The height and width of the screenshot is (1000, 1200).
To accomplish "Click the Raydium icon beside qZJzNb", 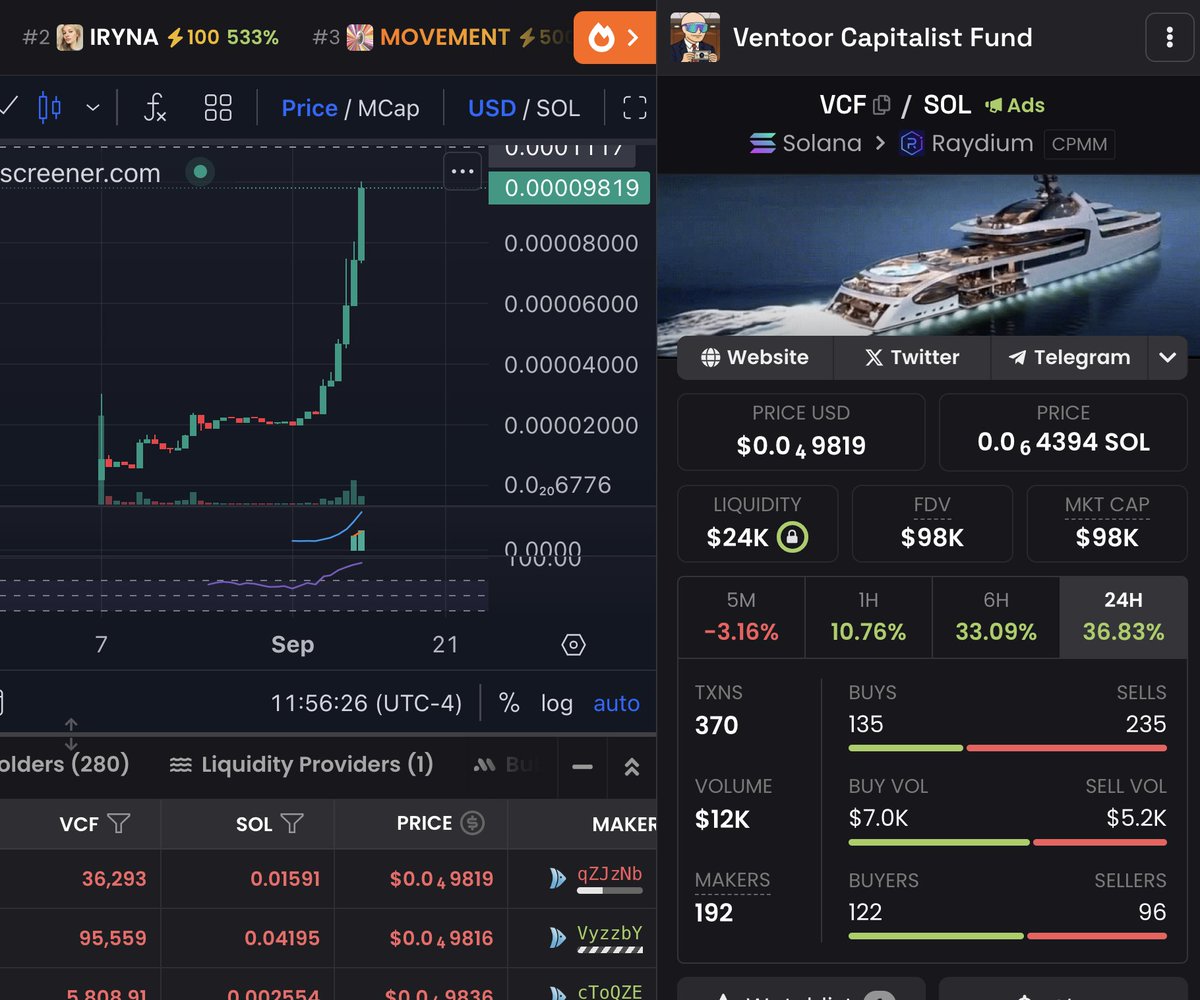I will click(558, 878).
